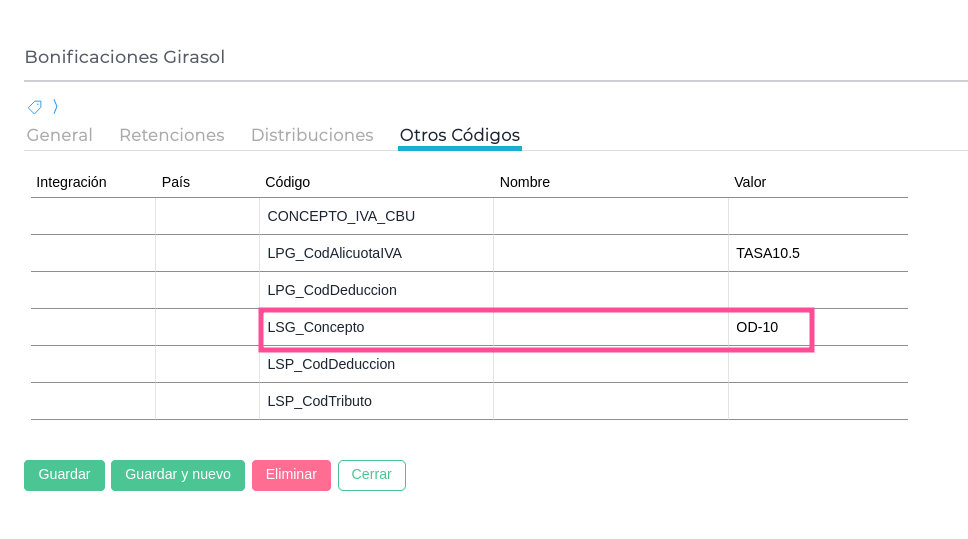Viewport: 968px width, 539px height.
Task: Switch to the Retenciones tab
Action: (x=171, y=135)
